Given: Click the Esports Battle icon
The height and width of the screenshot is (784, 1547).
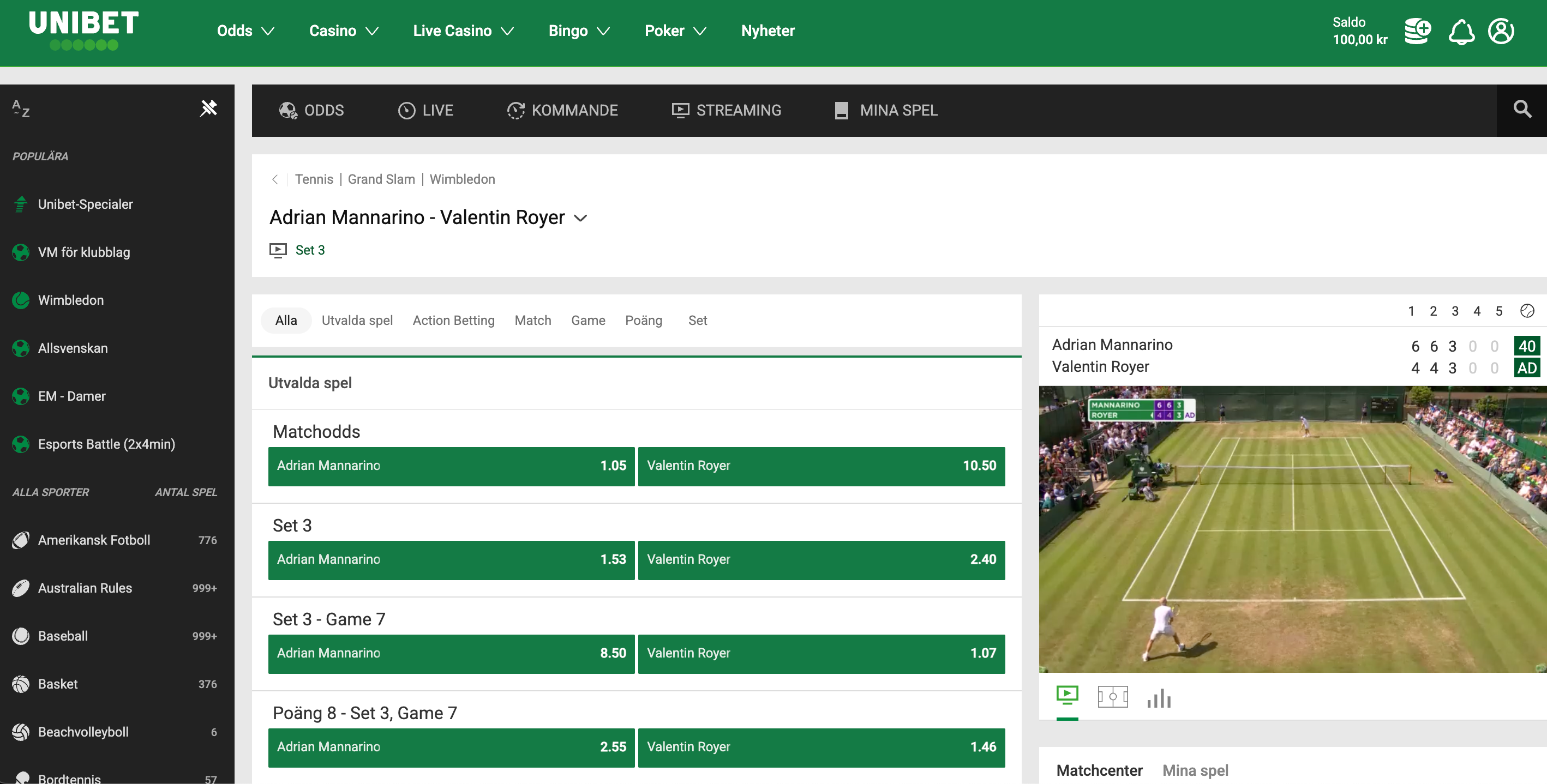Looking at the screenshot, I should (x=20, y=444).
